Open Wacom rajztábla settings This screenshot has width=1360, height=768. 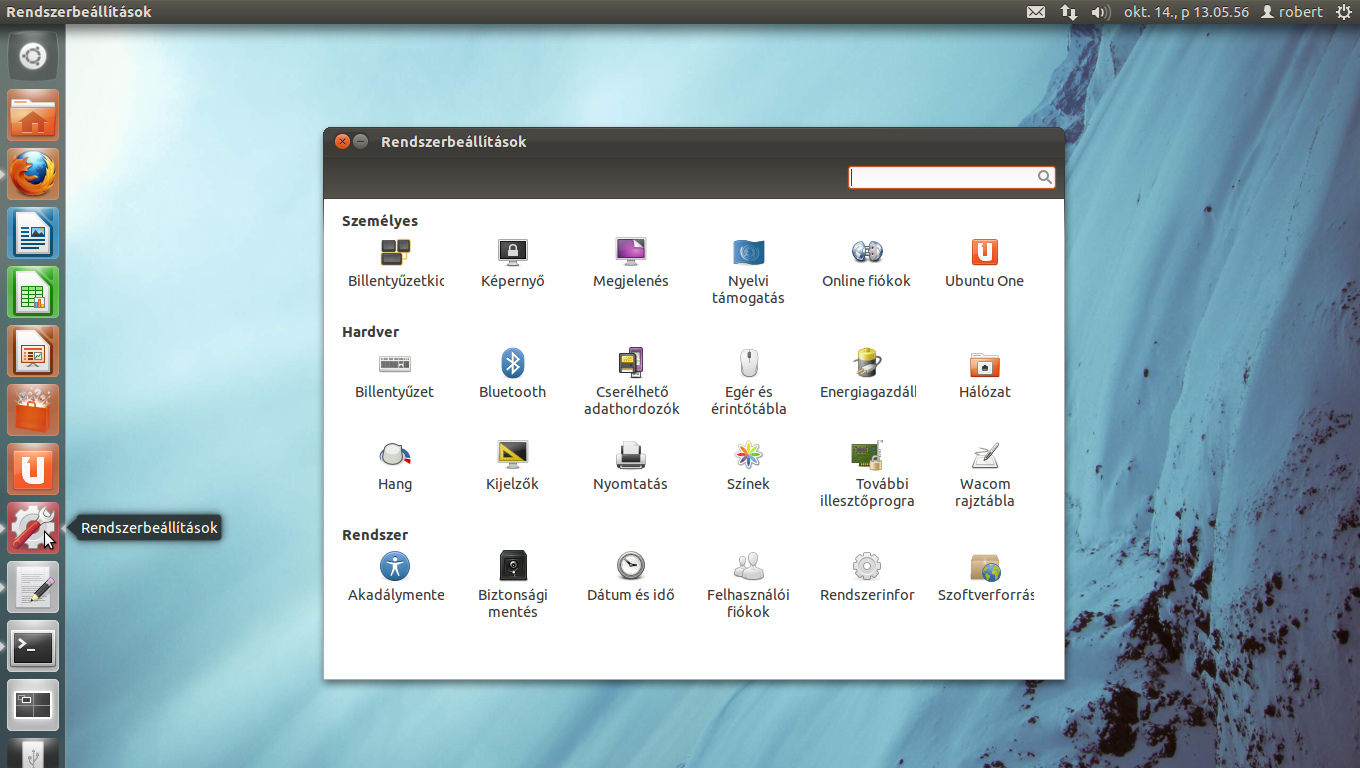(985, 474)
